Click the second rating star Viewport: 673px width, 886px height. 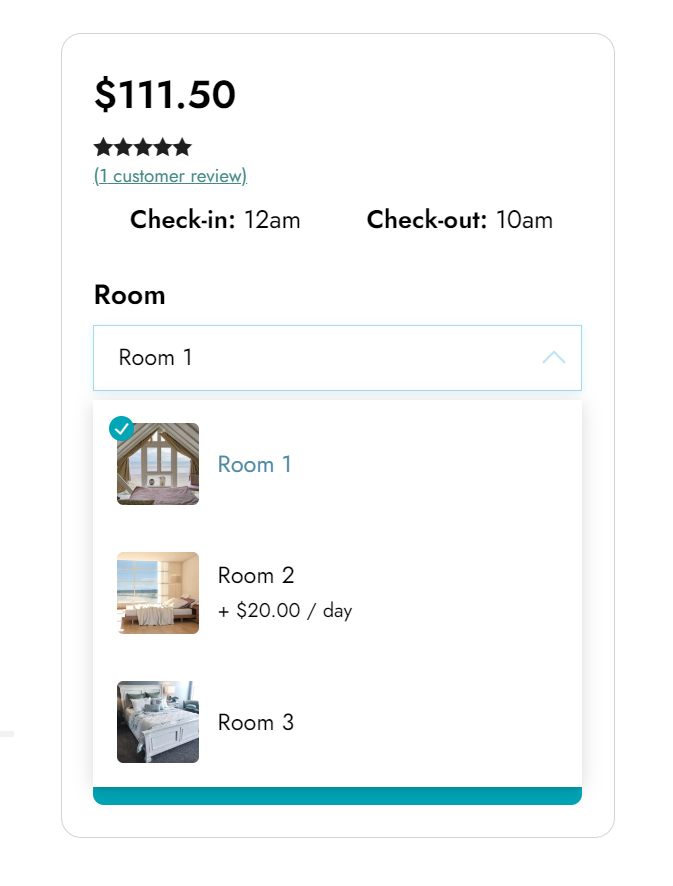123,147
